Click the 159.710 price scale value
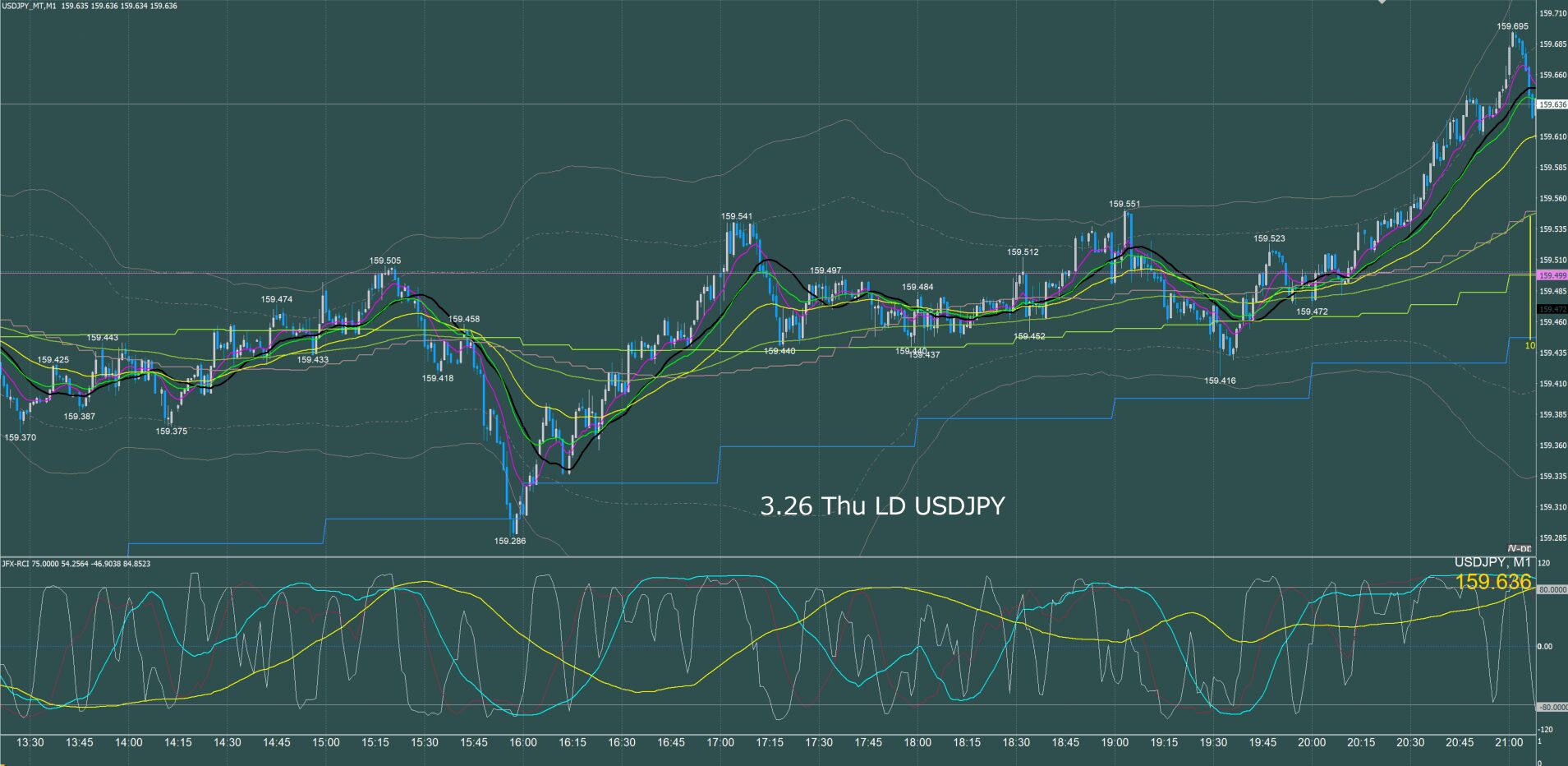This screenshot has height=766, width=1568. pyautogui.click(x=1552, y=13)
